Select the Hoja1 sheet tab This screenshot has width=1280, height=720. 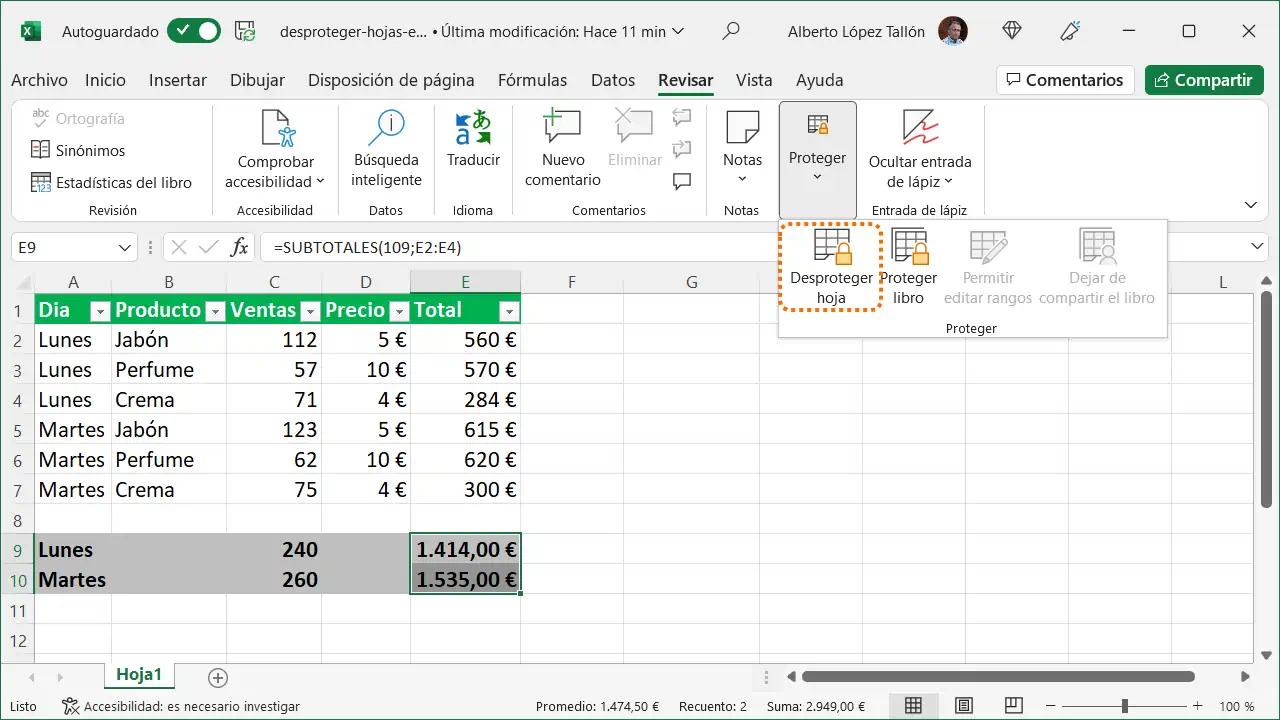click(139, 675)
